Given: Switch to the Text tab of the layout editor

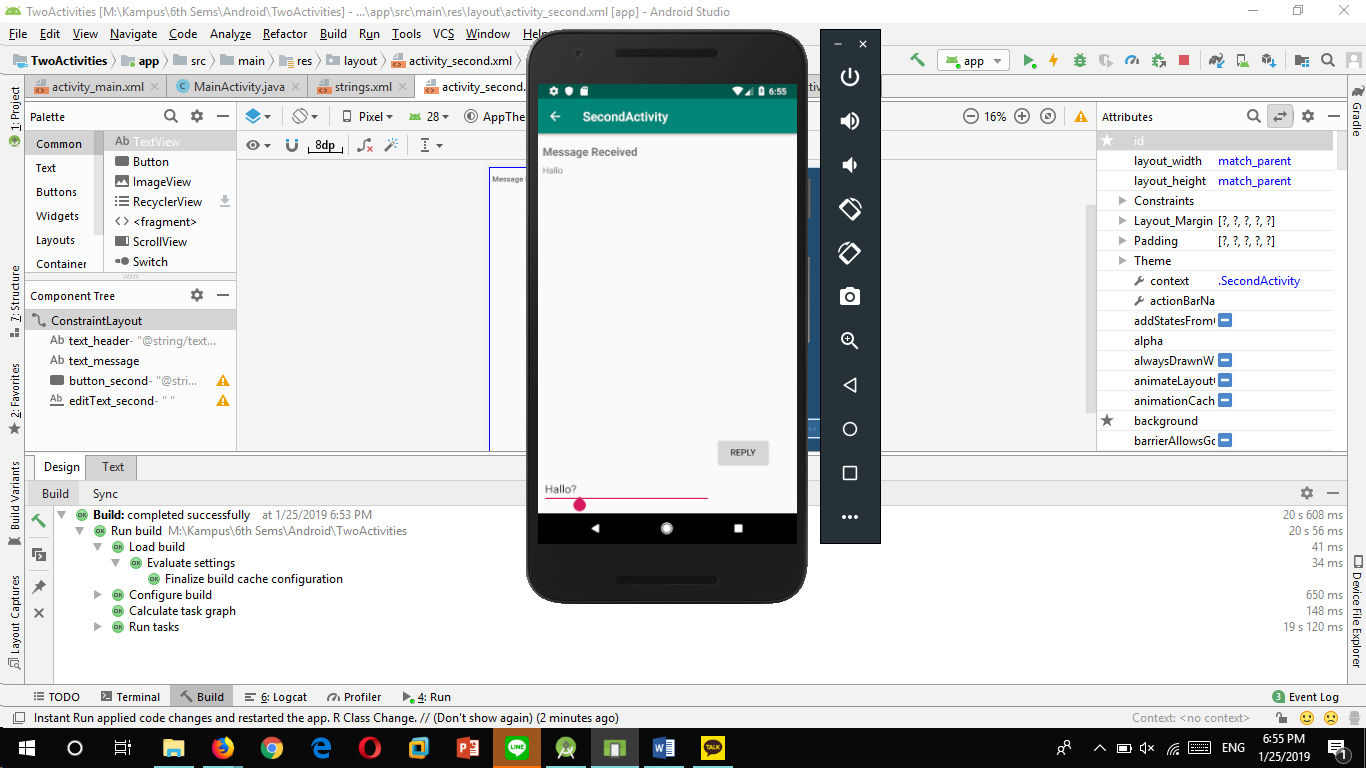Looking at the screenshot, I should 111,466.
